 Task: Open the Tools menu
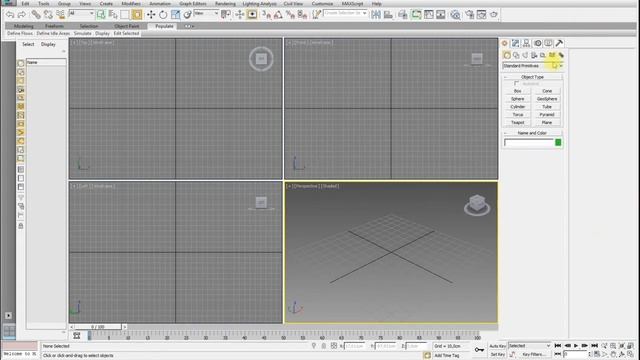[44, 4]
